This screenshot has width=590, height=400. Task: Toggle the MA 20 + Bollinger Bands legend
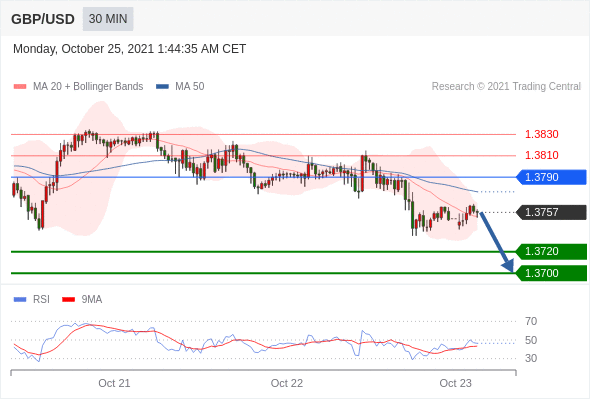(78, 87)
